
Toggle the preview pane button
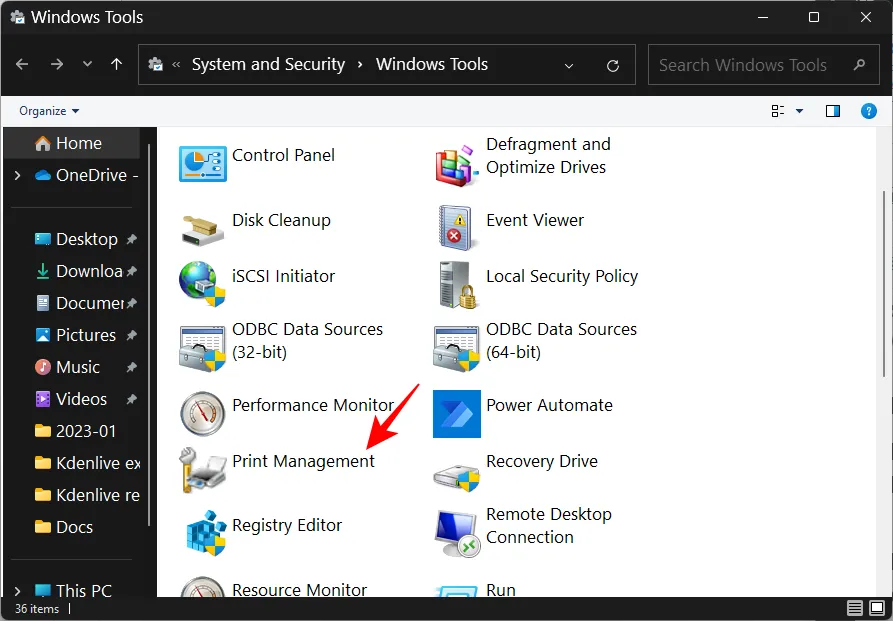pos(833,111)
